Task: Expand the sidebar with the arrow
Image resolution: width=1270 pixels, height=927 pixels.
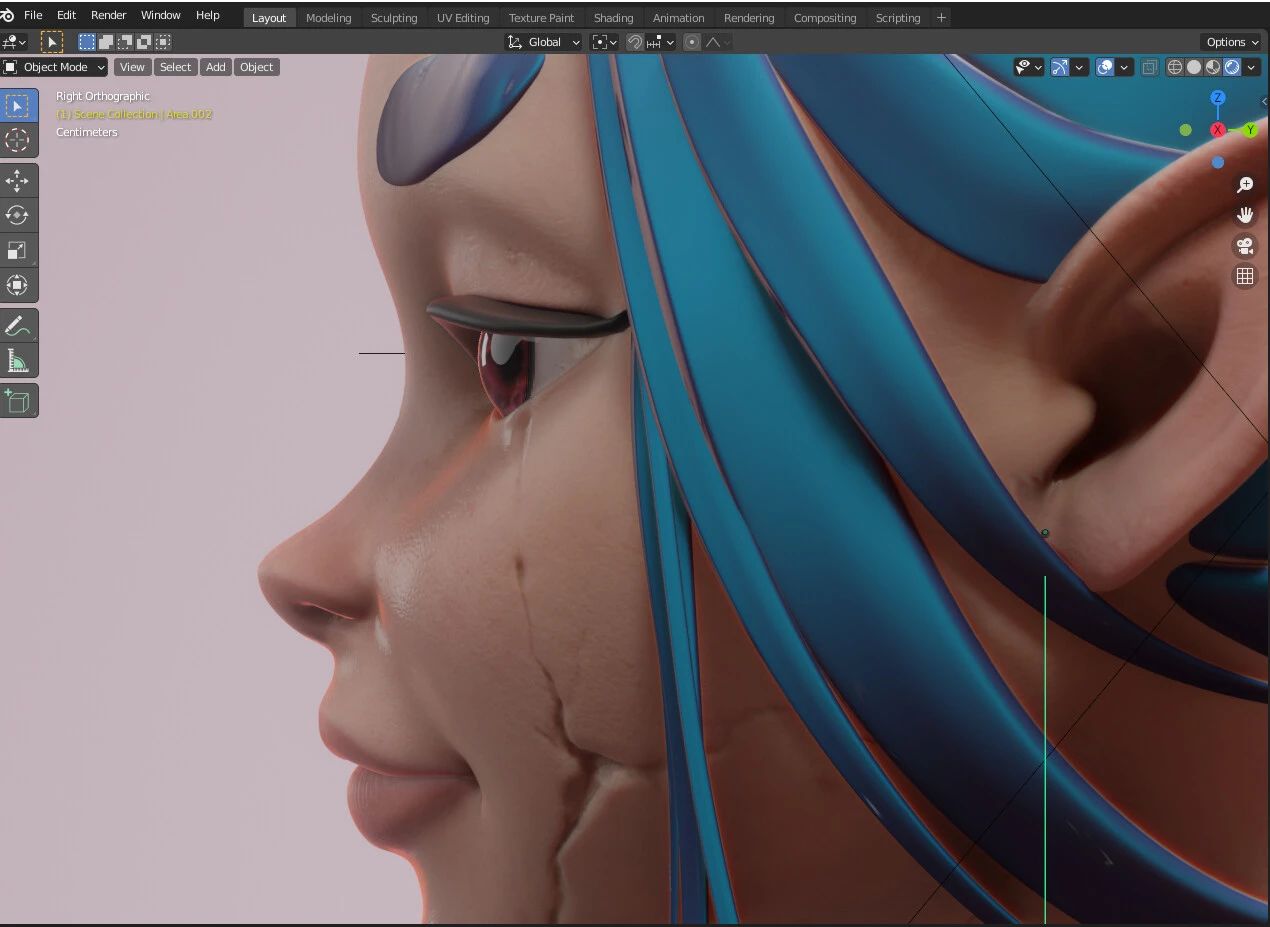Action: click(x=1265, y=101)
